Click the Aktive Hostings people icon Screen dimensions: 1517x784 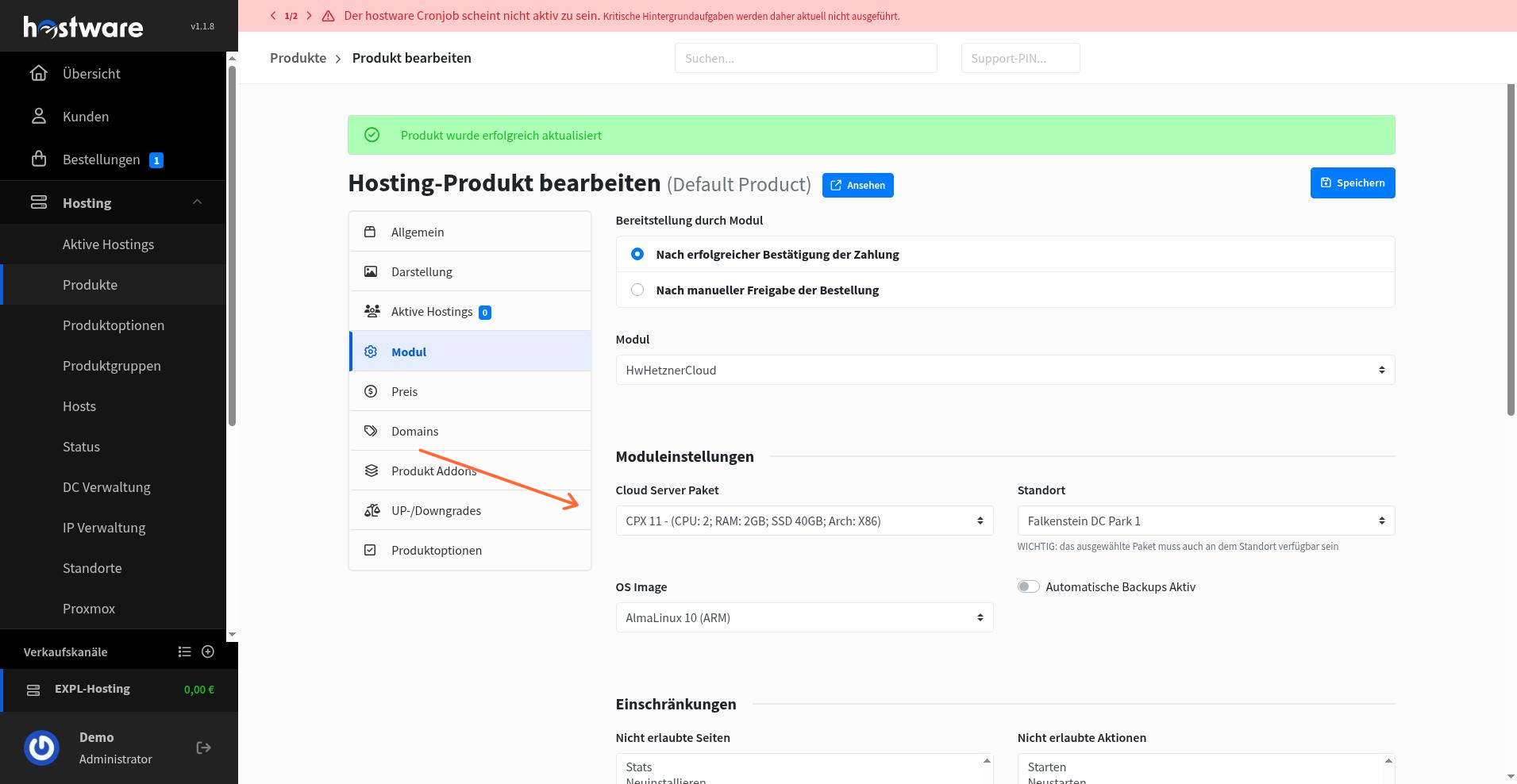click(372, 311)
